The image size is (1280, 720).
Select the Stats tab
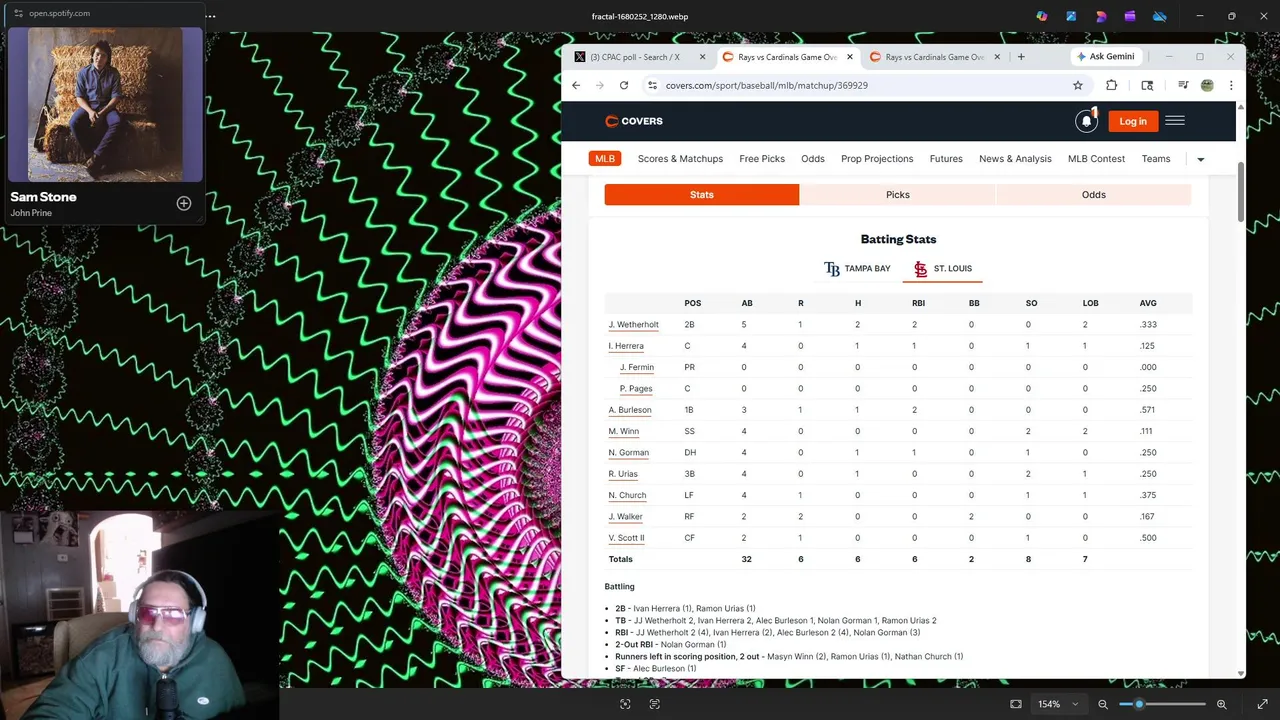click(702, 195)
